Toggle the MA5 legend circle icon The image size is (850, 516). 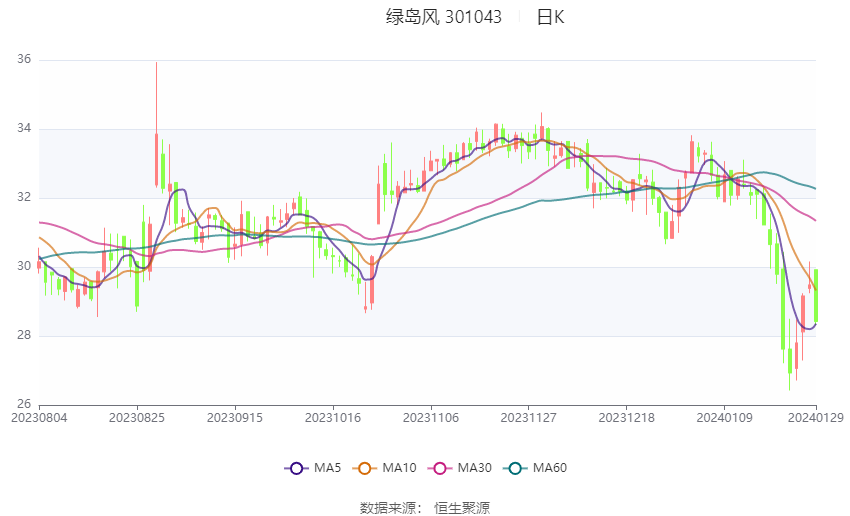pos(297,468)
